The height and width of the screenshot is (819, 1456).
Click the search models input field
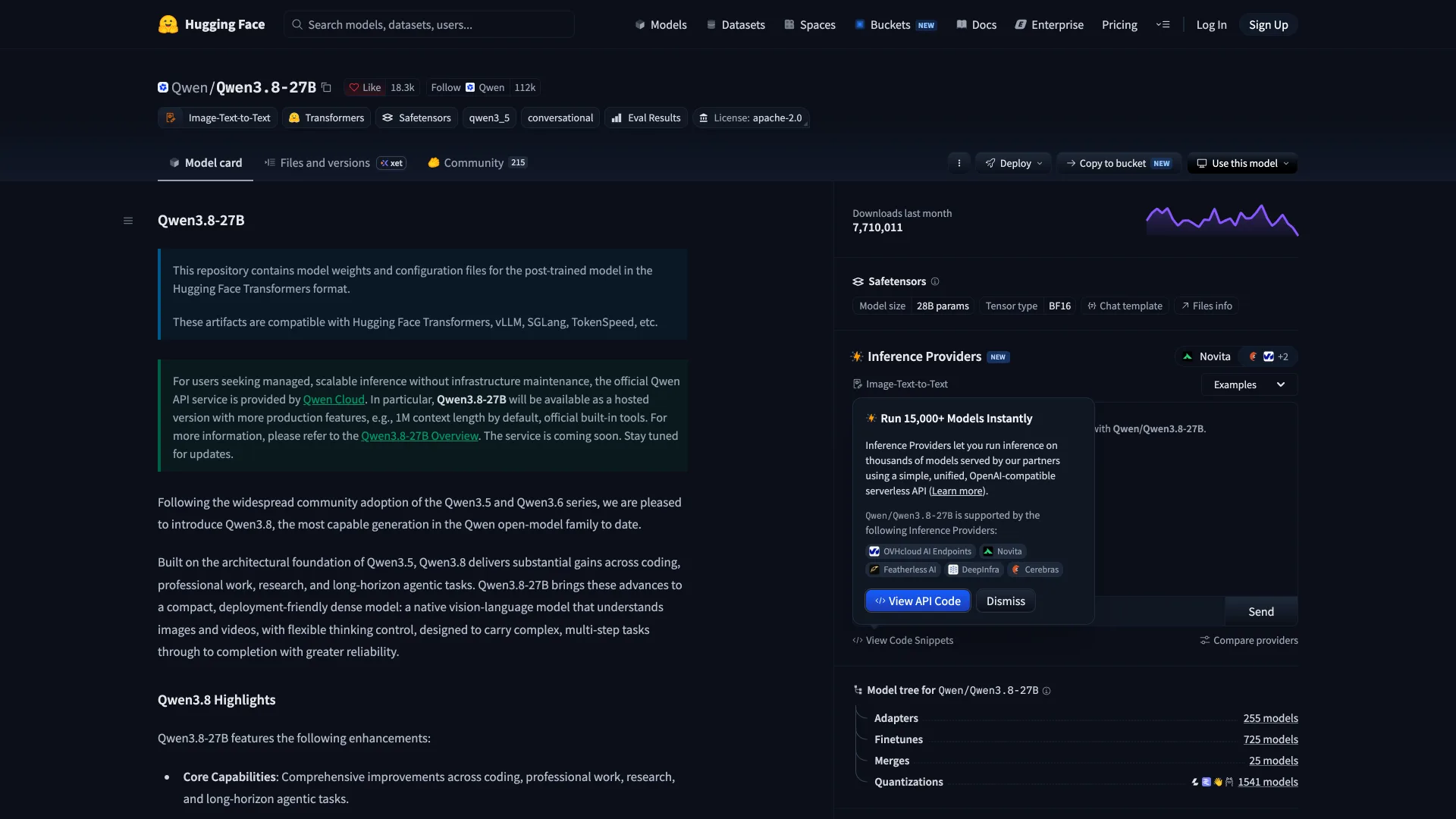429,24
